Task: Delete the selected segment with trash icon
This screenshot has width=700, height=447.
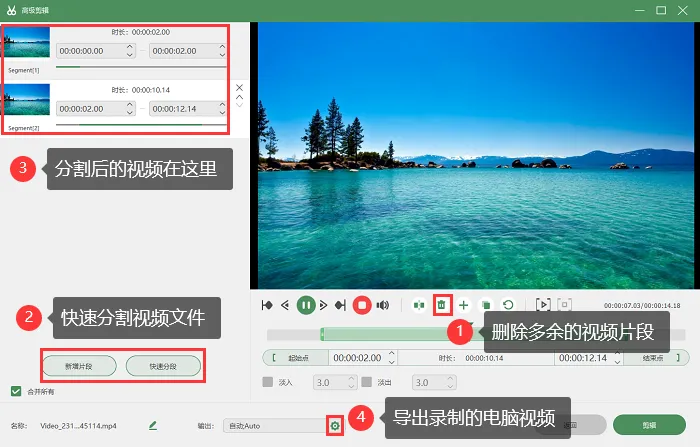Action: 442,305
